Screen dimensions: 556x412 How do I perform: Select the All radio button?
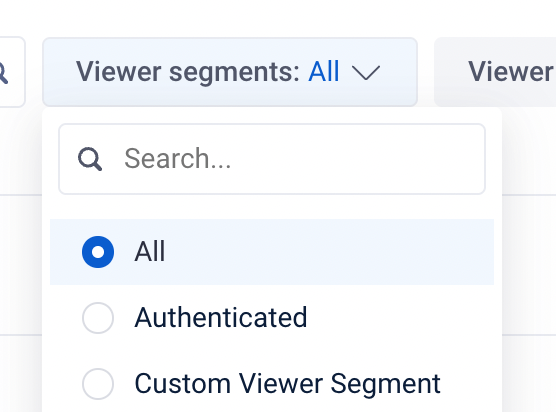point(98,252)
